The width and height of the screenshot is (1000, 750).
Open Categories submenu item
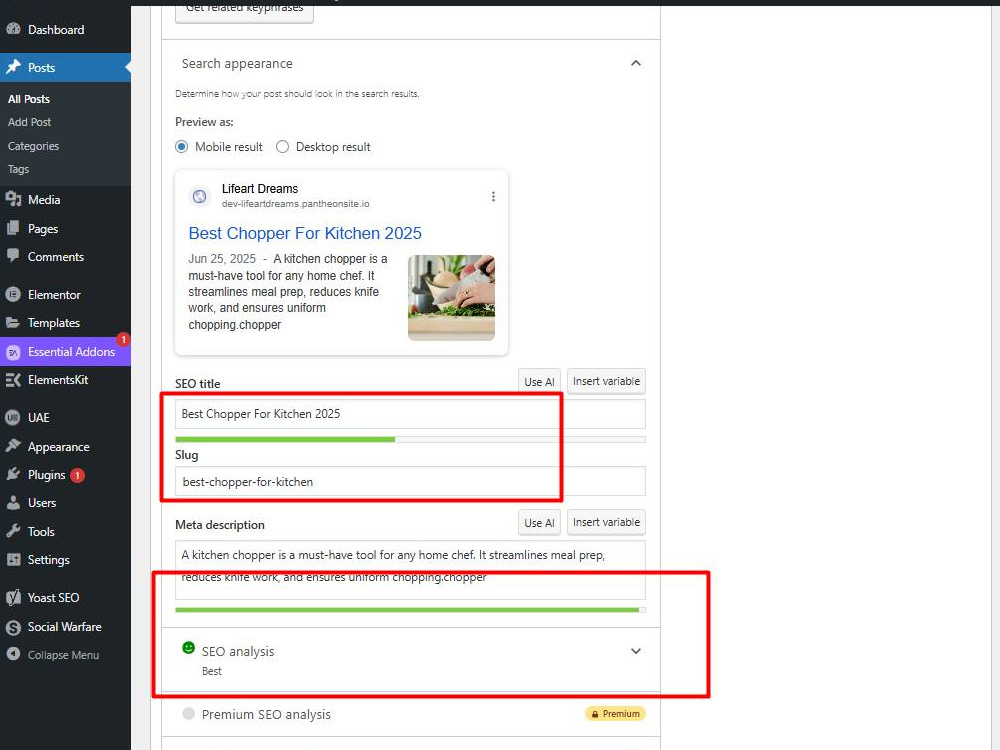coord(33,146)
